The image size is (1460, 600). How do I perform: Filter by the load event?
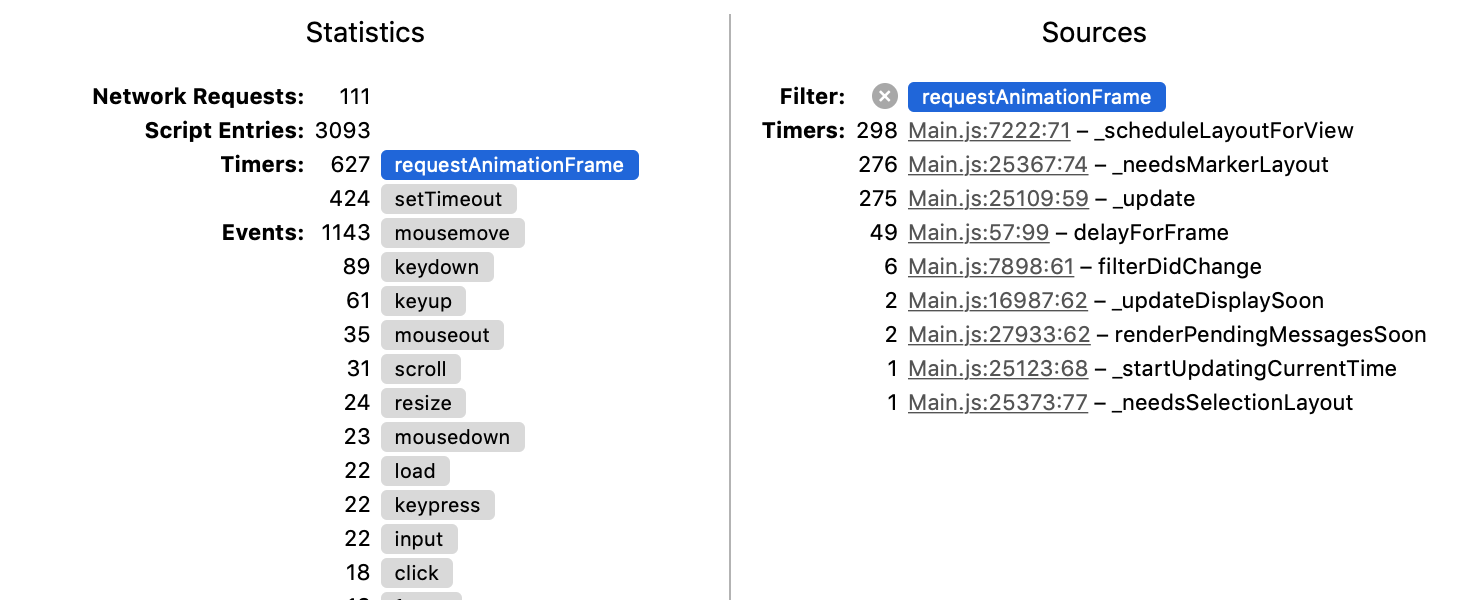pyautogui.click(x=415, y=471)
